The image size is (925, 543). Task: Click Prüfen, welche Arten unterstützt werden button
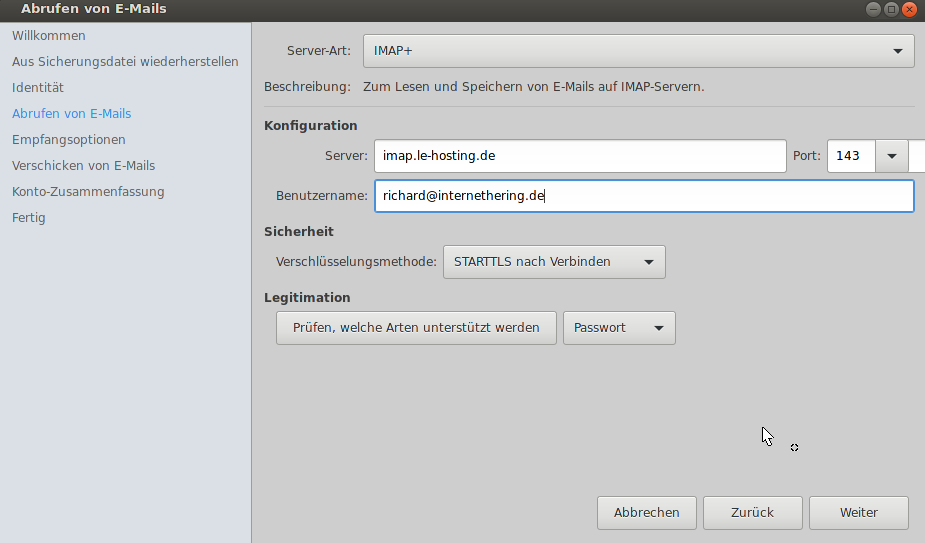point(416,328)
